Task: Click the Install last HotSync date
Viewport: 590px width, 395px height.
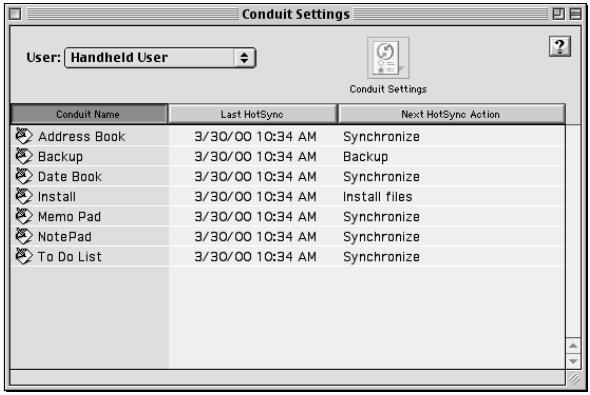Action: (255, 196)
